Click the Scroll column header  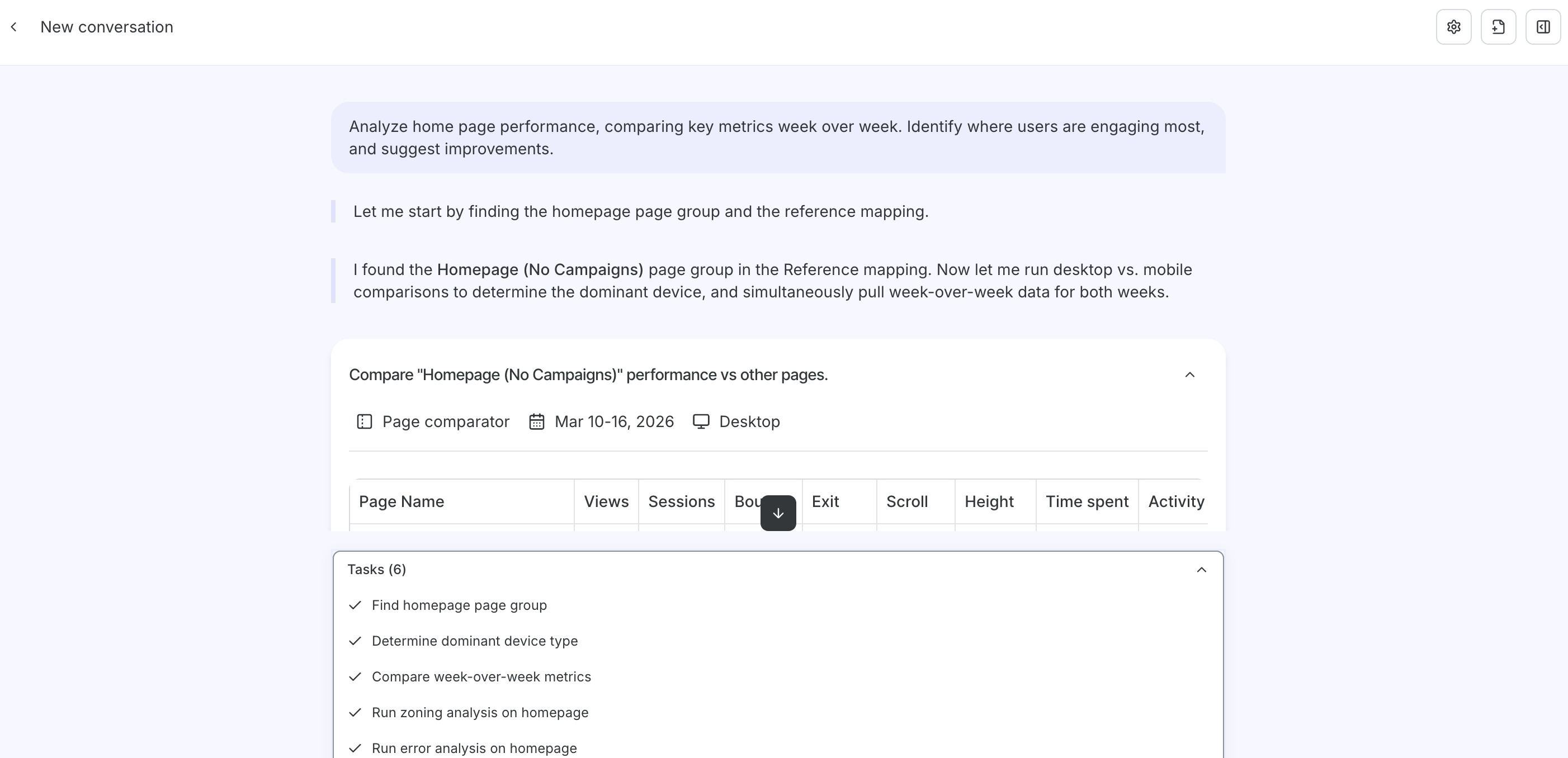point(915,501)
